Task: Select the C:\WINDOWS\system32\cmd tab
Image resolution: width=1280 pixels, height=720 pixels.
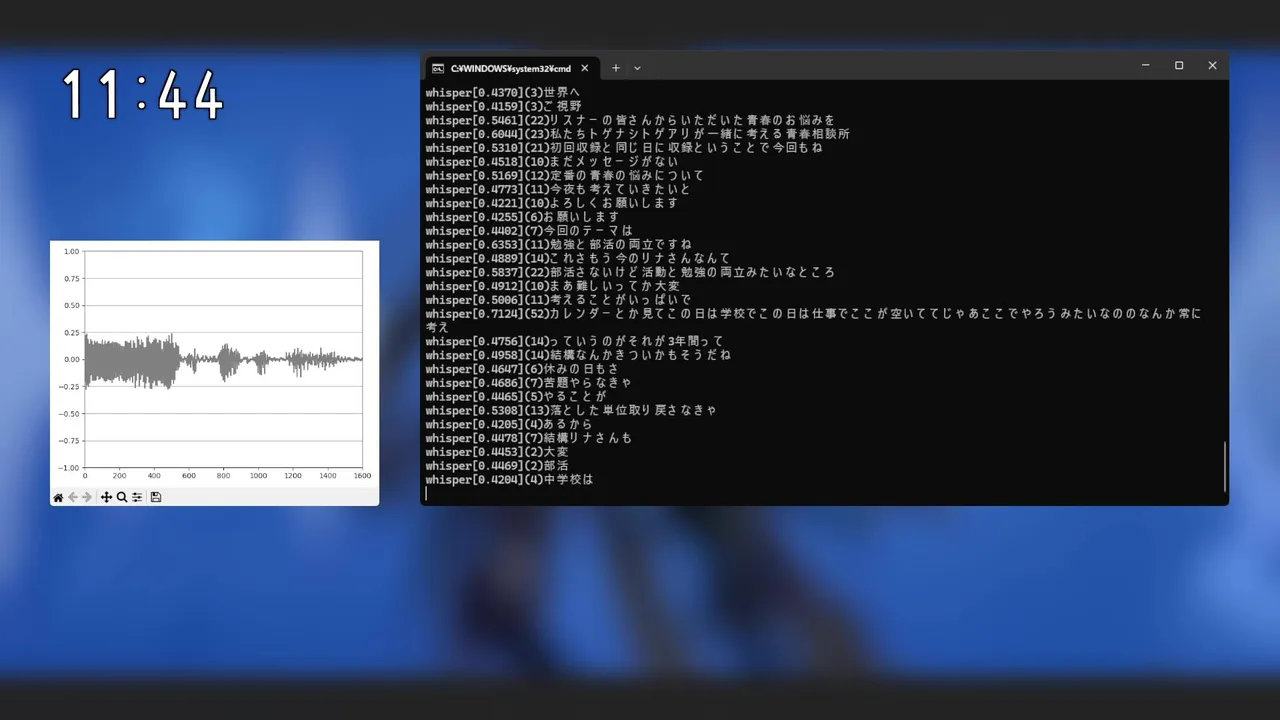Action: [511, 68]
